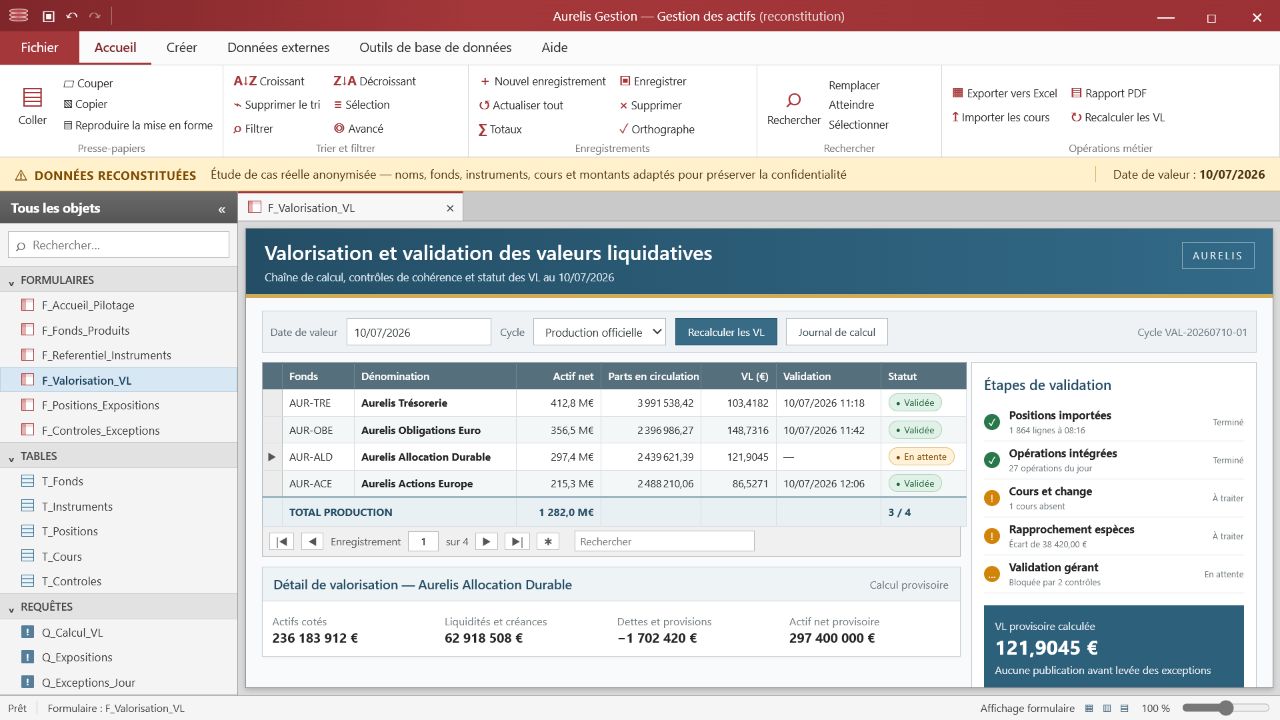Go to the first record

point(282,541)
